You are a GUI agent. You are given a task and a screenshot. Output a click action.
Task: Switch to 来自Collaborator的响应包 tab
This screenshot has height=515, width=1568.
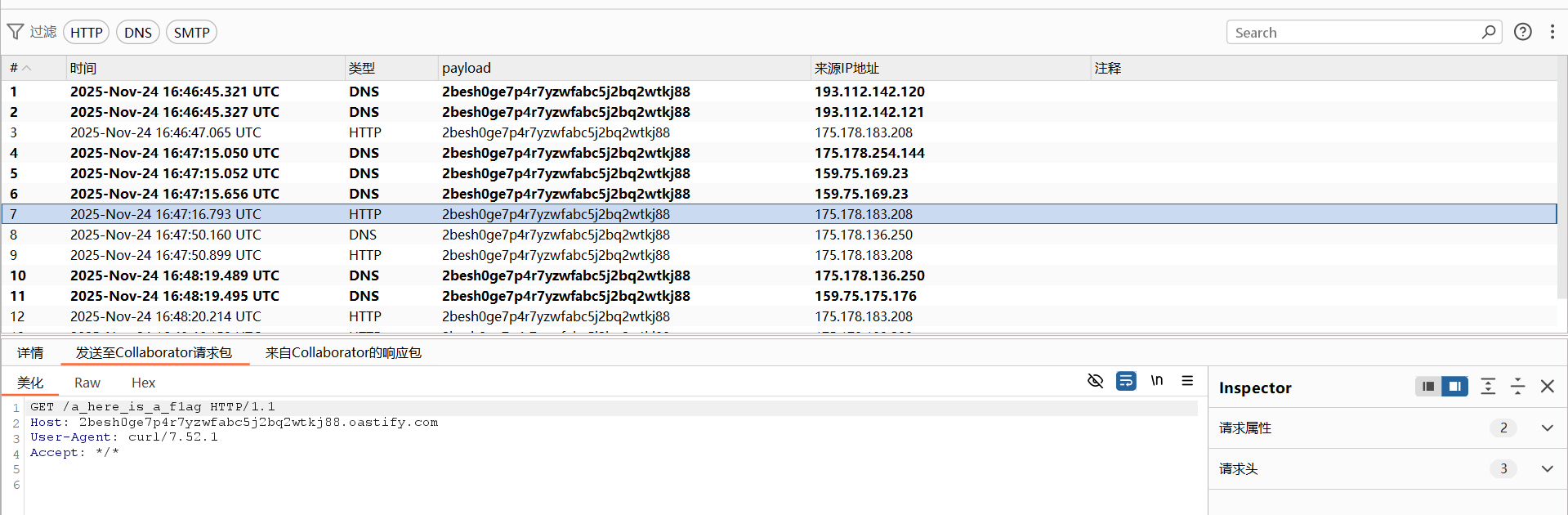click(x=343, y=352)
